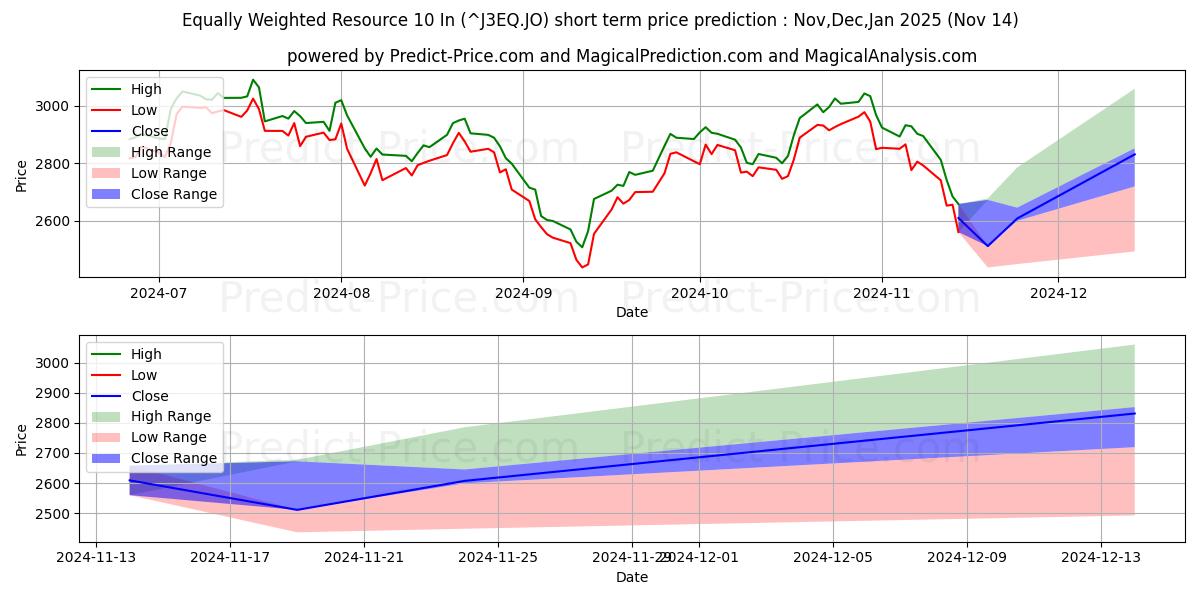Viewport: 1200px width, 600px height.
Task: Click the 2600 price tick on top chart
Action: [x=52, y=221]
